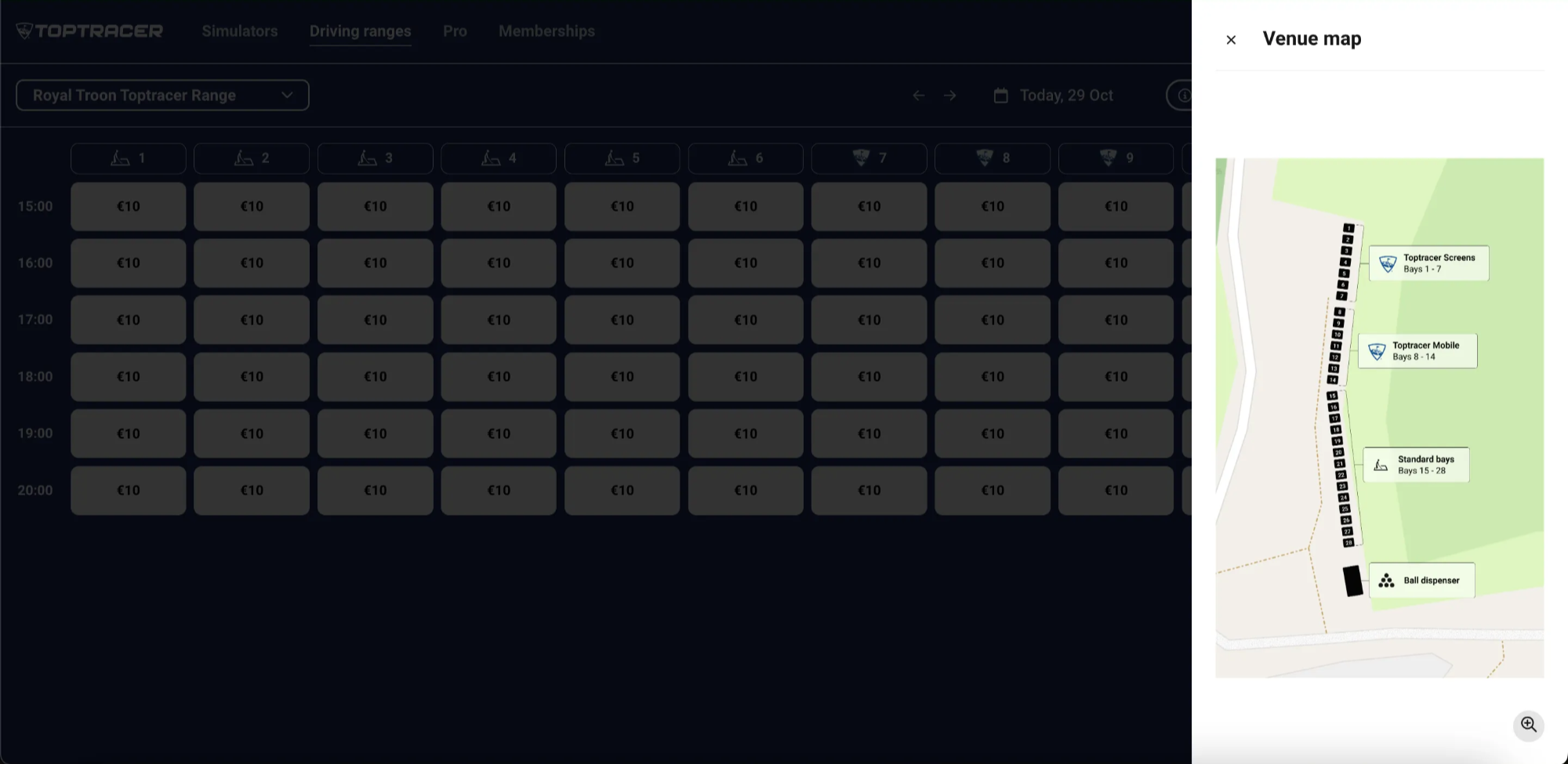Open the Memberships tab
This screenshot has width=1568, height=764.
[546, 31]
